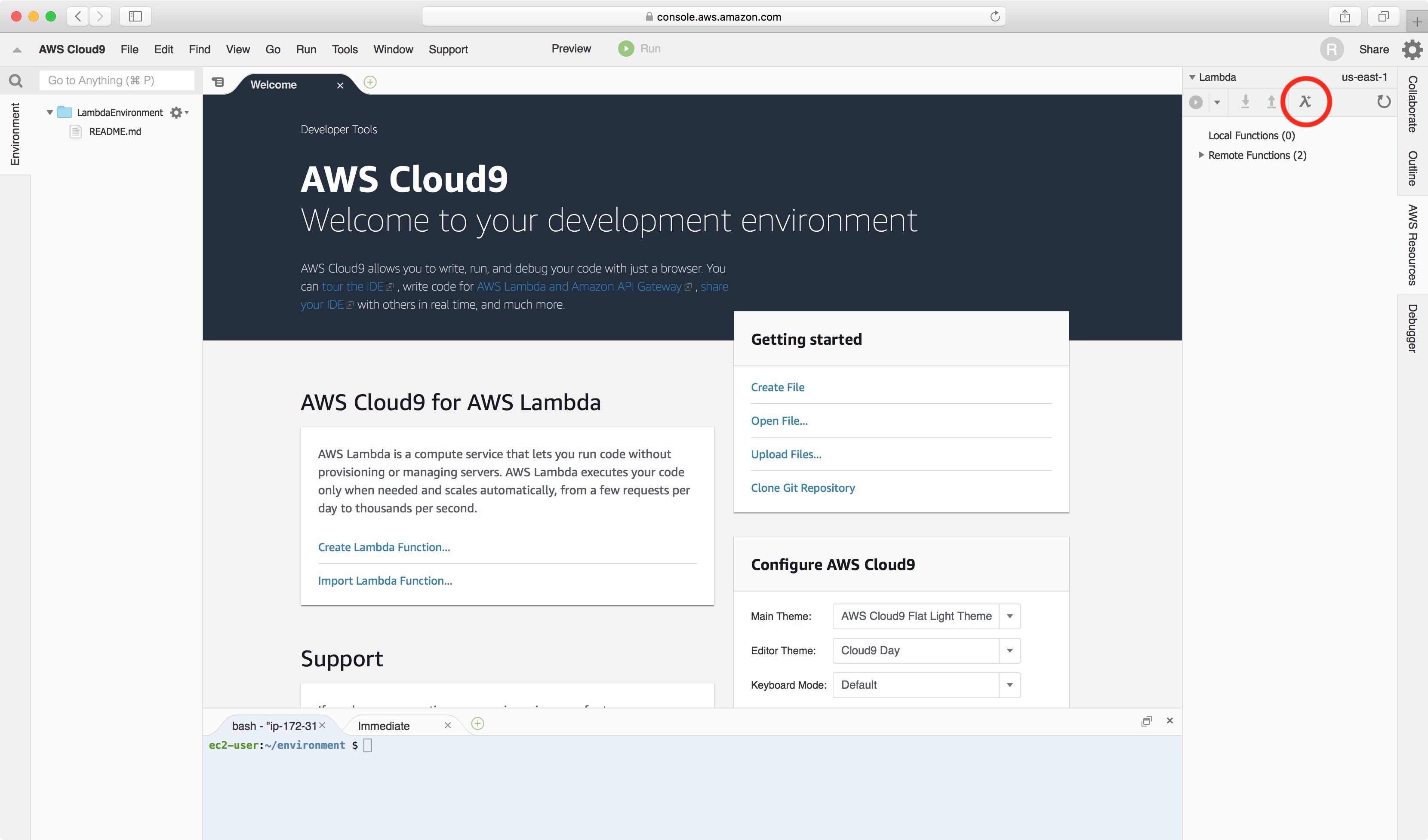Collapse the LambdaEnvironment folder tree
The height and width of the screenshot is (840, 1428).
50,112
